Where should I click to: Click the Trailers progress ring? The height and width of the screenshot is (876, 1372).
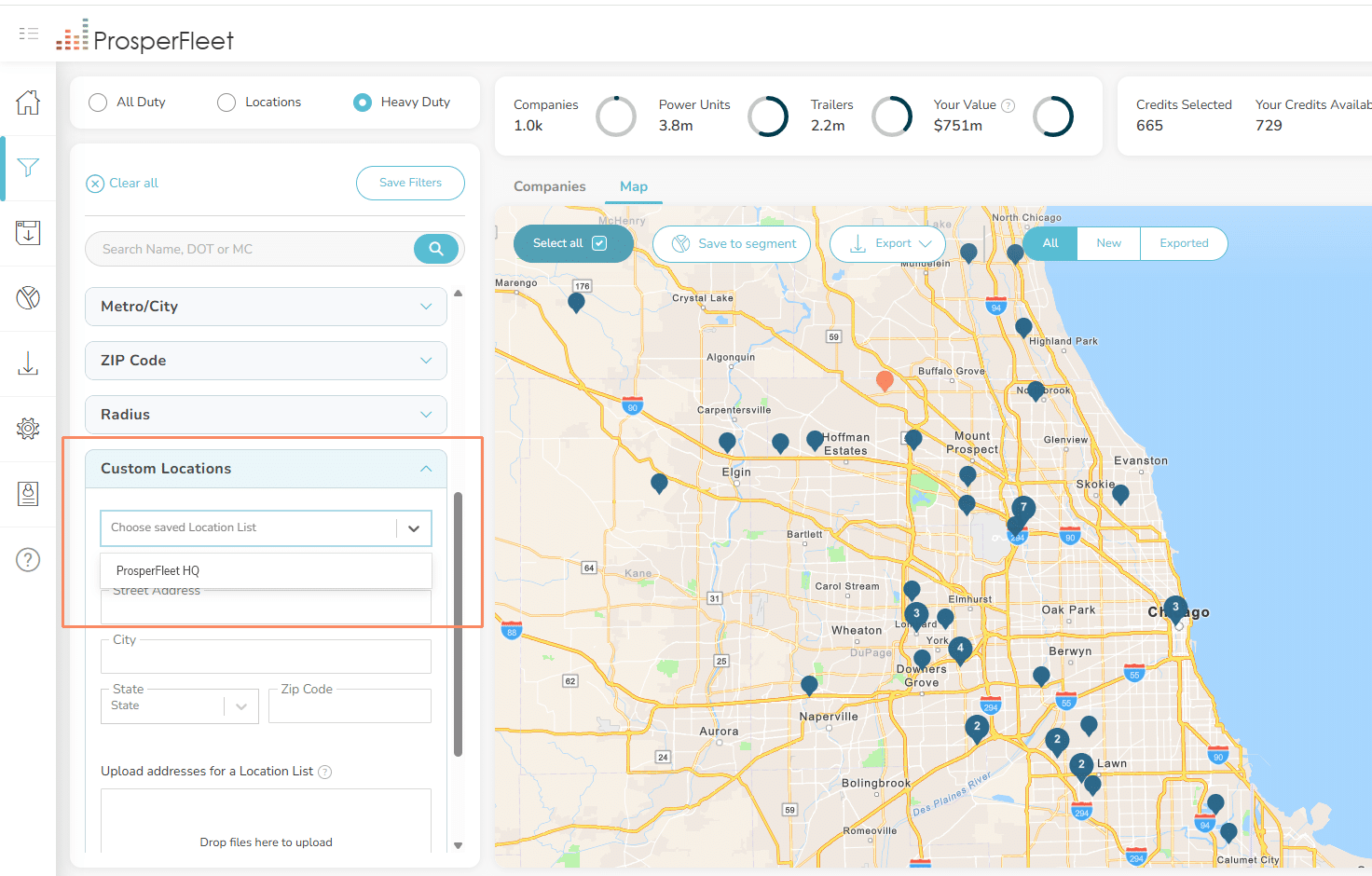(892, 116)
